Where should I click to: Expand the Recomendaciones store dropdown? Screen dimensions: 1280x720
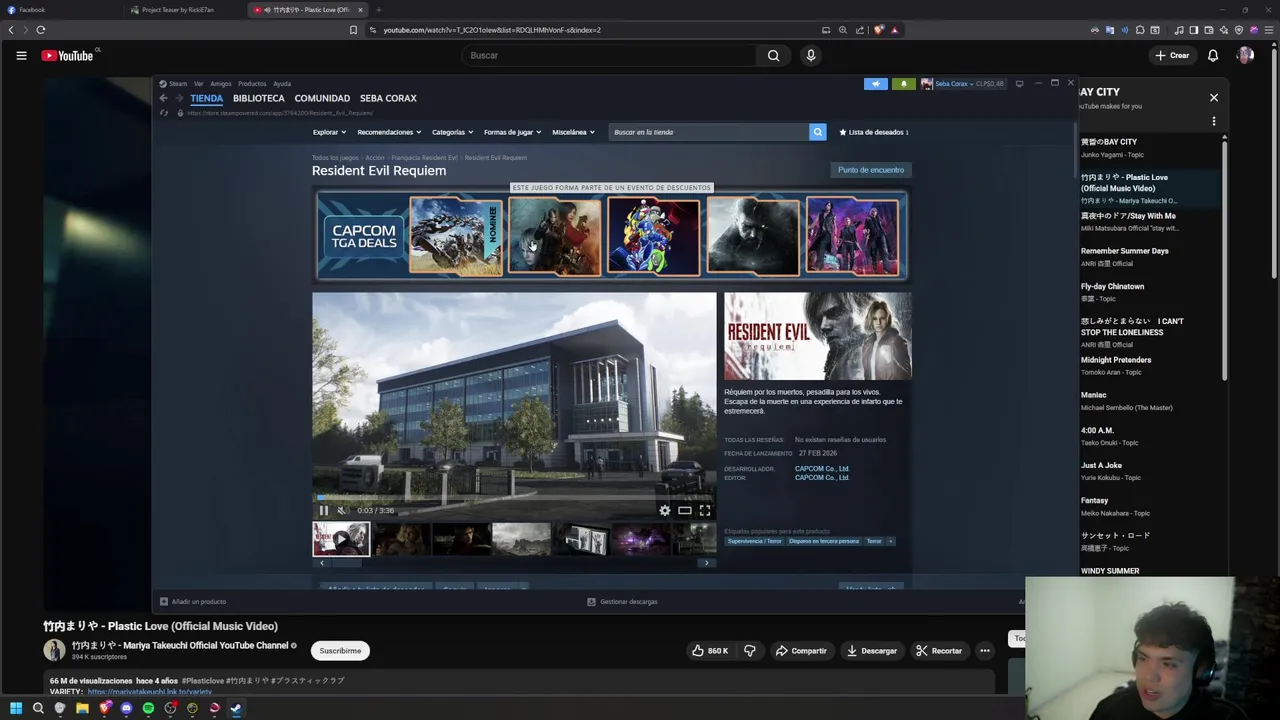tap(389, 132)
